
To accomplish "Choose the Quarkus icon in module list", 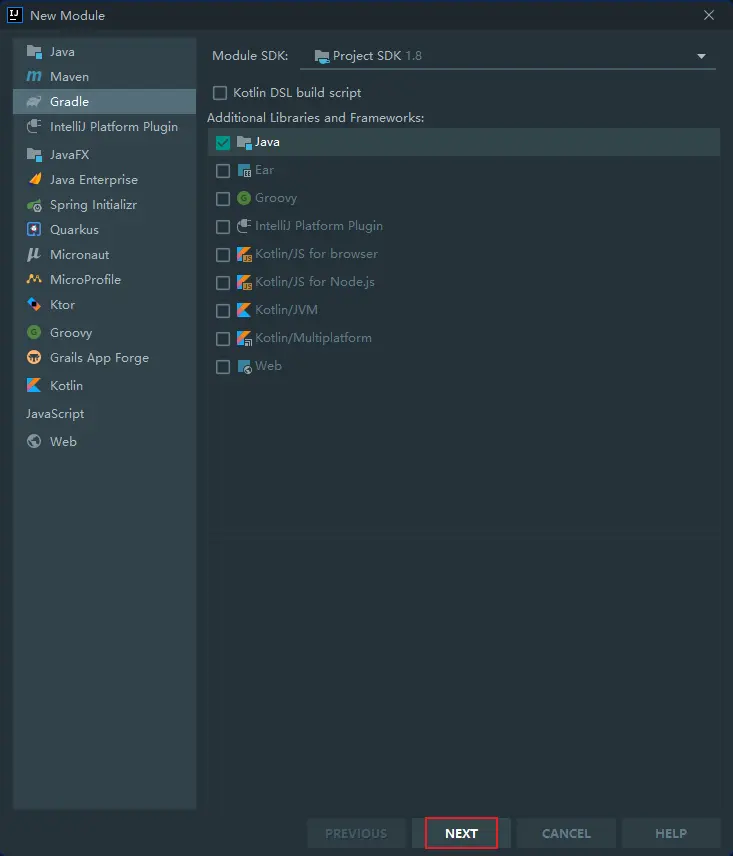I will (34, 230).
